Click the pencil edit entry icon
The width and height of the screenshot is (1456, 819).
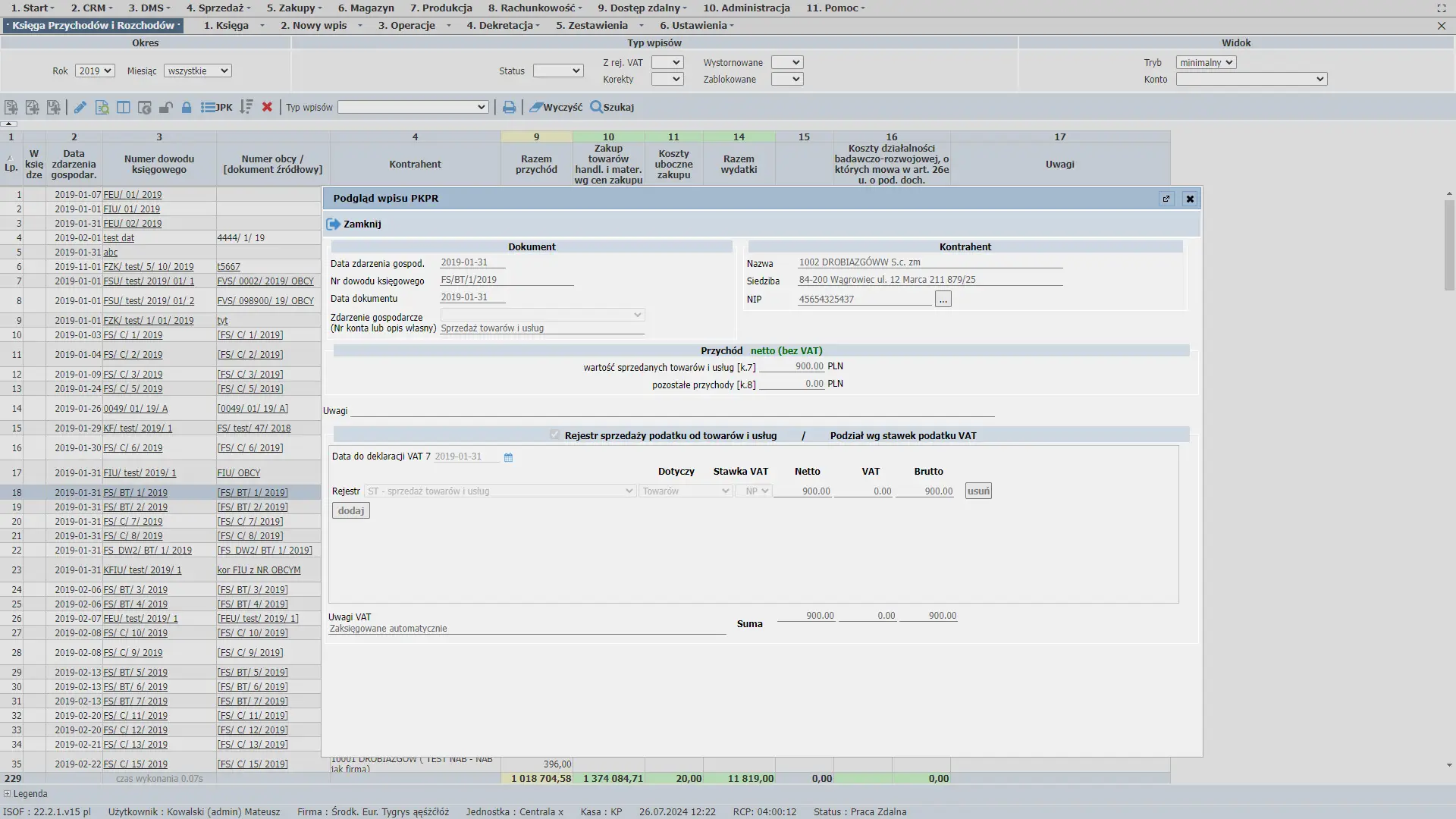coord(80,108)
